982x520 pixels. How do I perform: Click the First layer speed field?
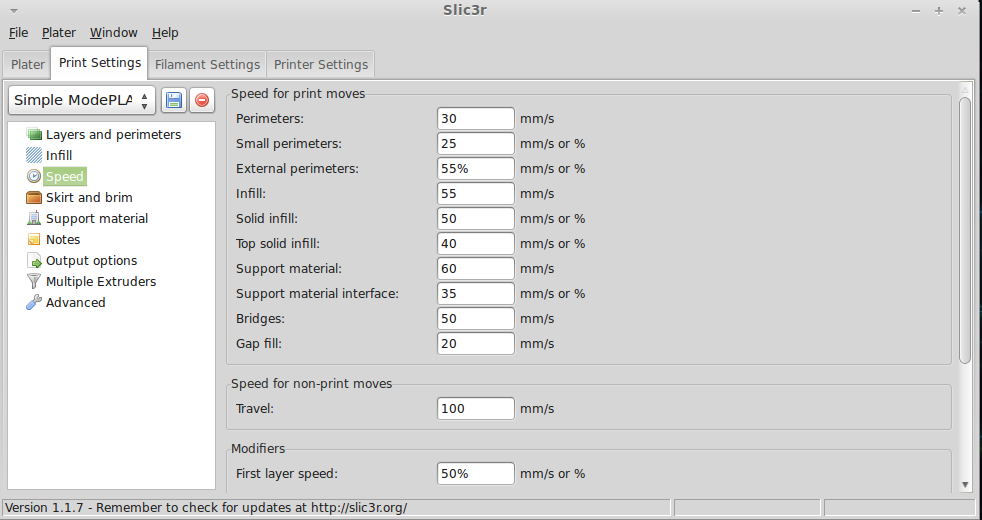click(476, 473)
